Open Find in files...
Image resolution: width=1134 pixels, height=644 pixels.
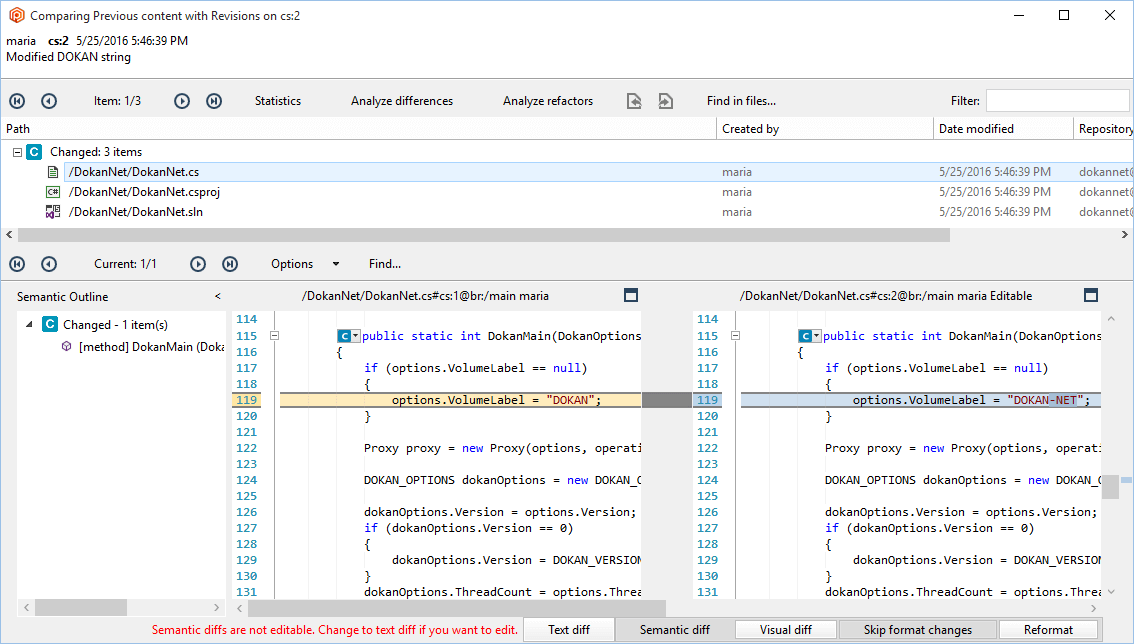pos(741,101)
